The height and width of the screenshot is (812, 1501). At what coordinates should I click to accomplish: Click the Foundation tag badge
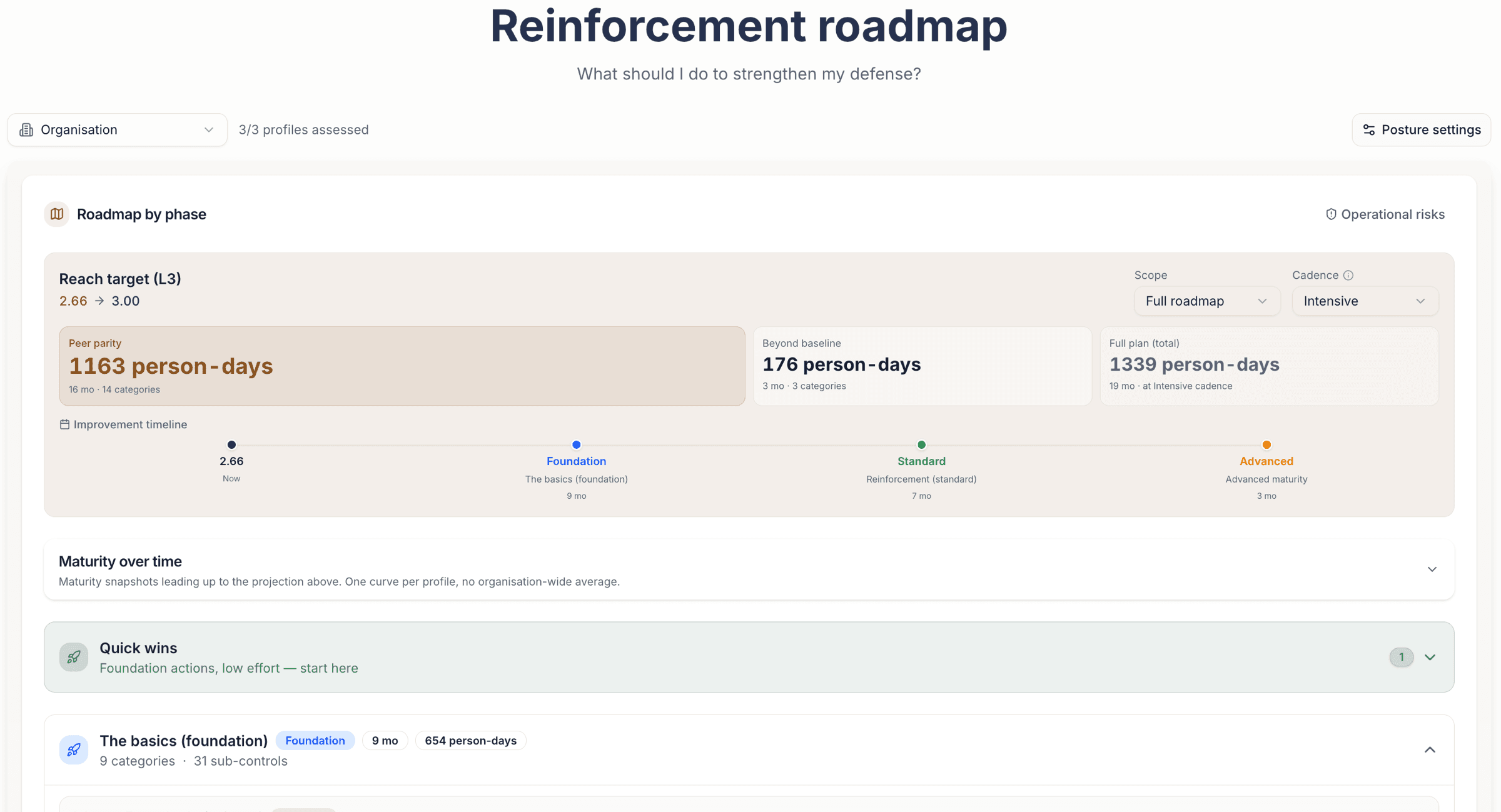pyautogui.click(x=315, y=740)
